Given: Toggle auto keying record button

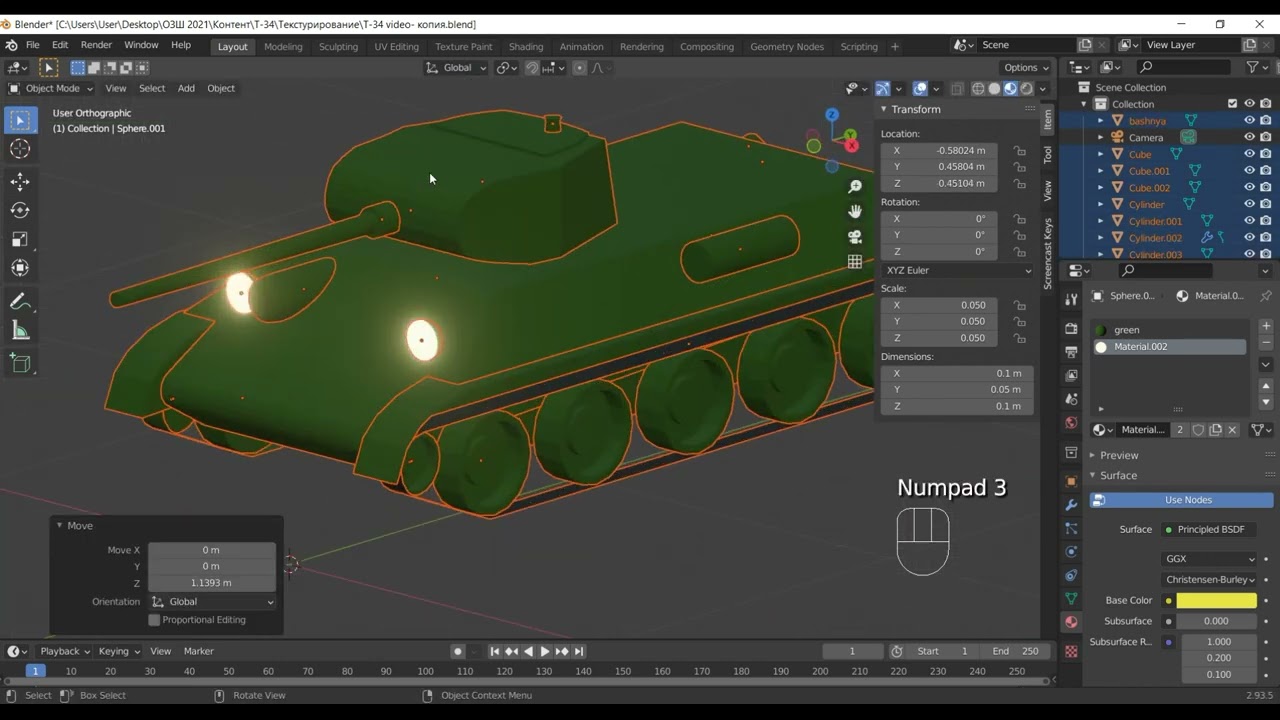Looking at the screenshot, I should 458,651.
